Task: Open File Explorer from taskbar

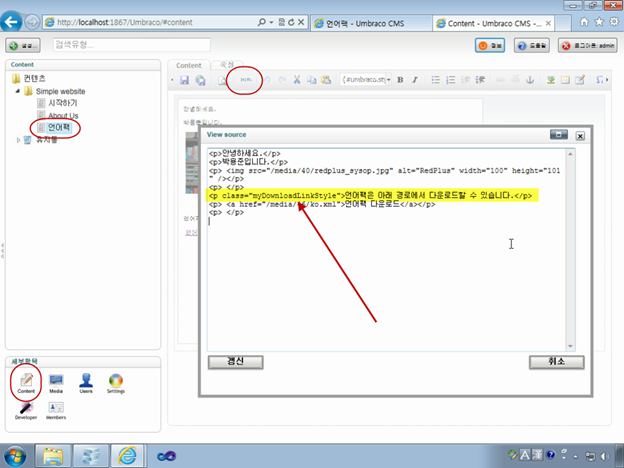Action: [x=53, y=456]
